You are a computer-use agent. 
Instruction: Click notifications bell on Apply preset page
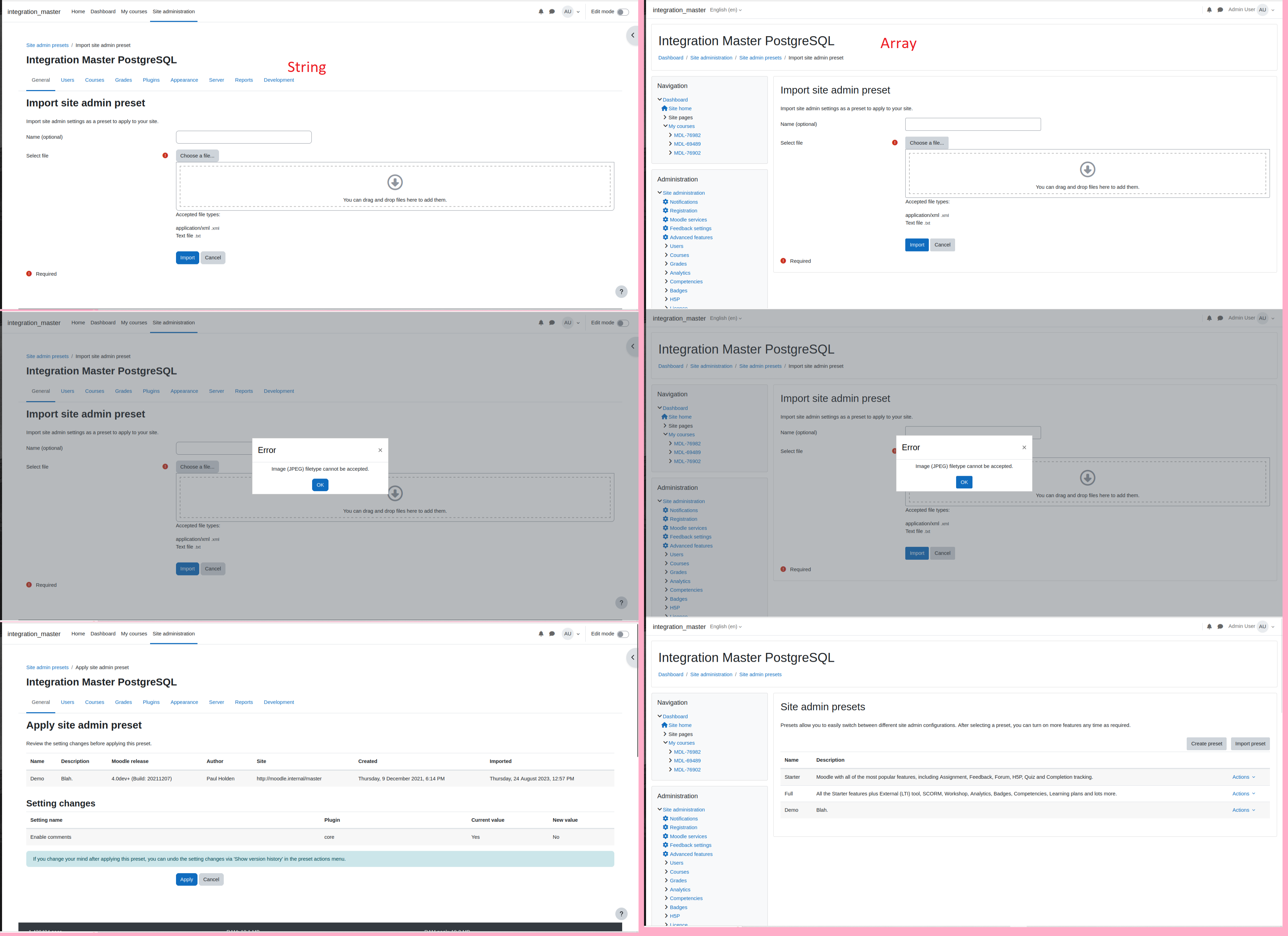click(541, 634)
